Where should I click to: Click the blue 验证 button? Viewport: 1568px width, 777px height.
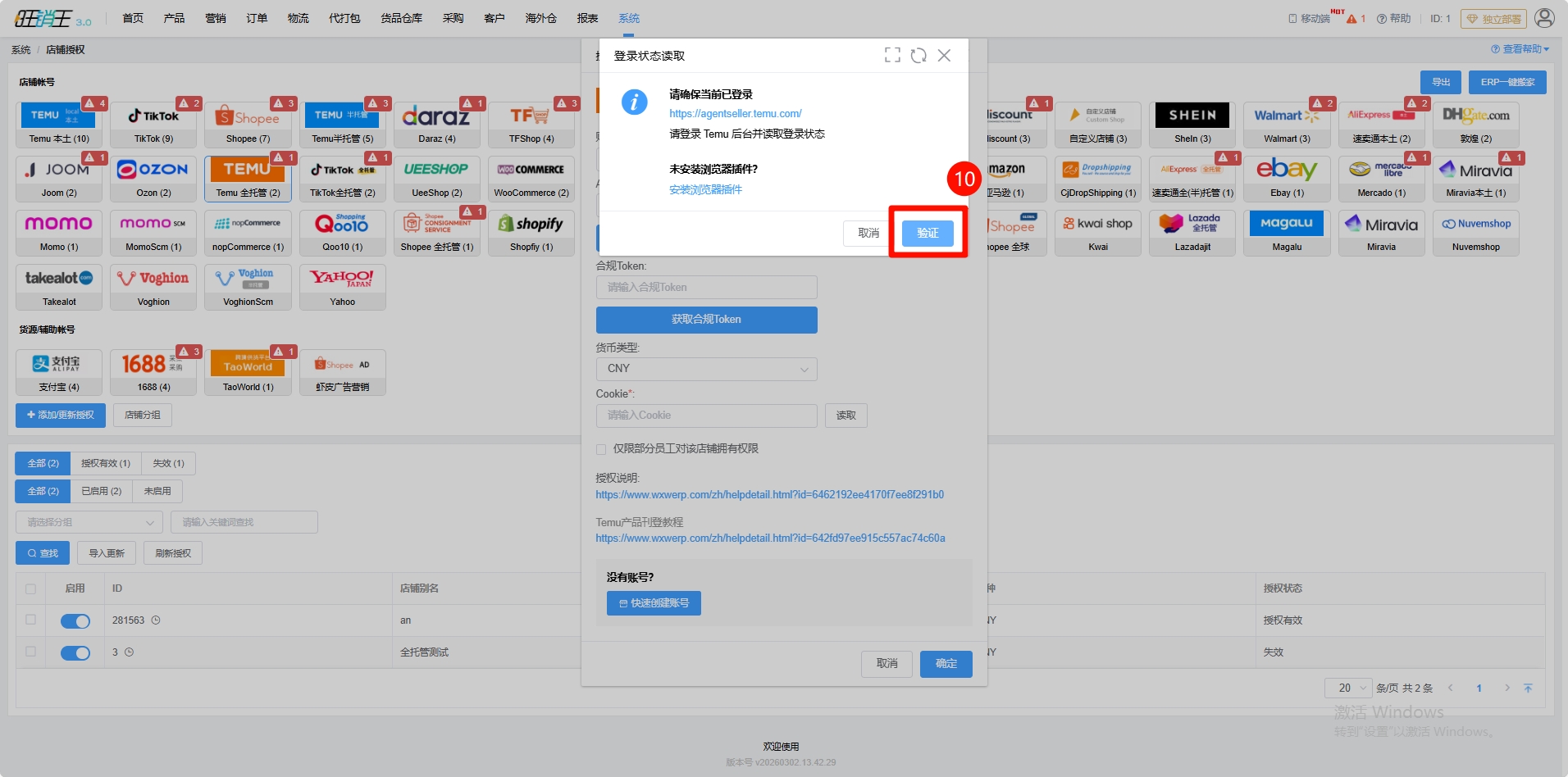pos(928,234)
